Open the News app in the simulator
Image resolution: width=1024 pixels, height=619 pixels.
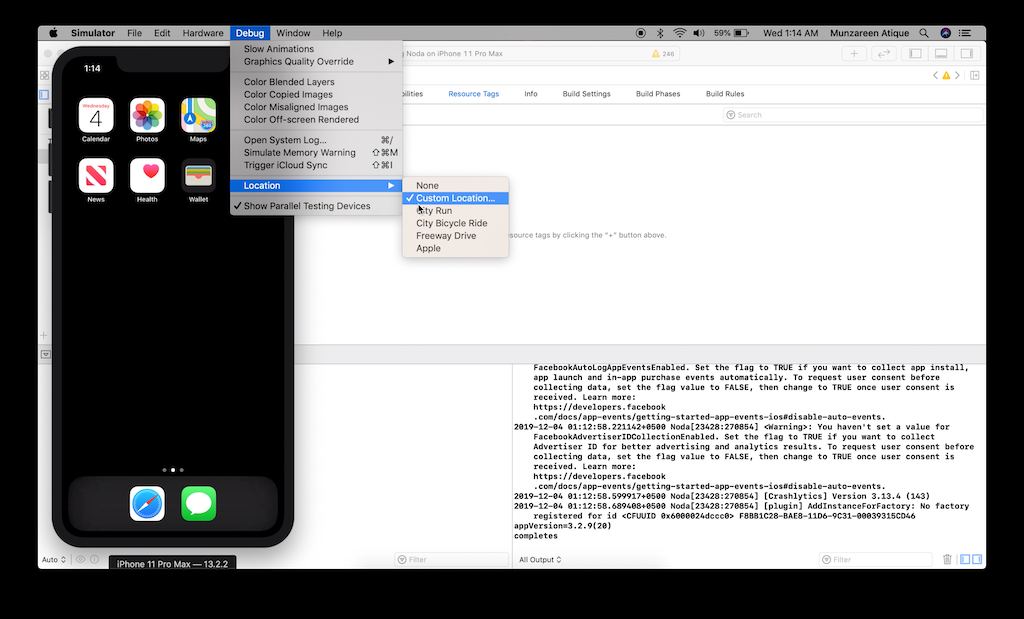(96, 176)
